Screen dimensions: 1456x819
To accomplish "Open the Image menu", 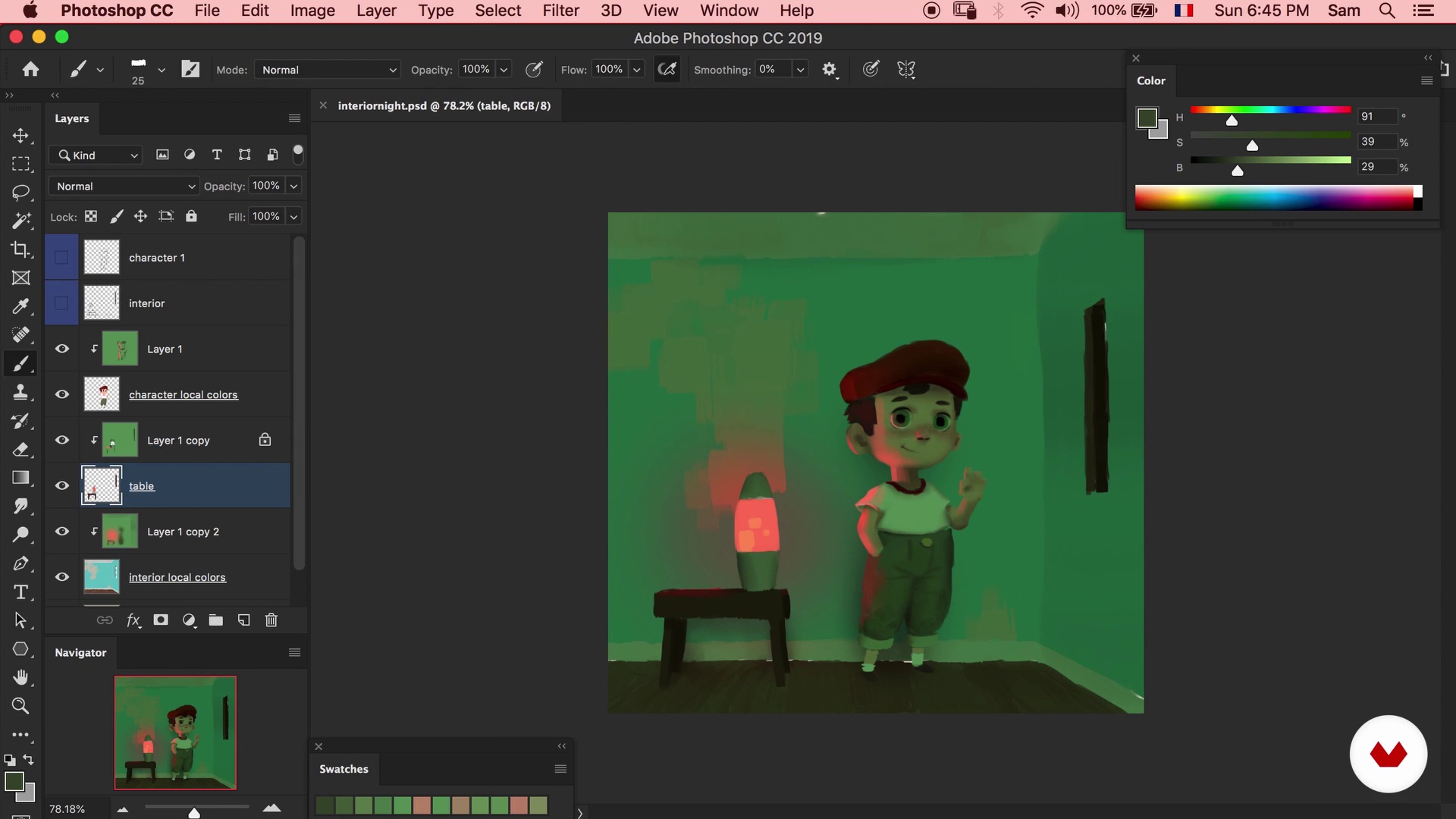I will 312,11.
